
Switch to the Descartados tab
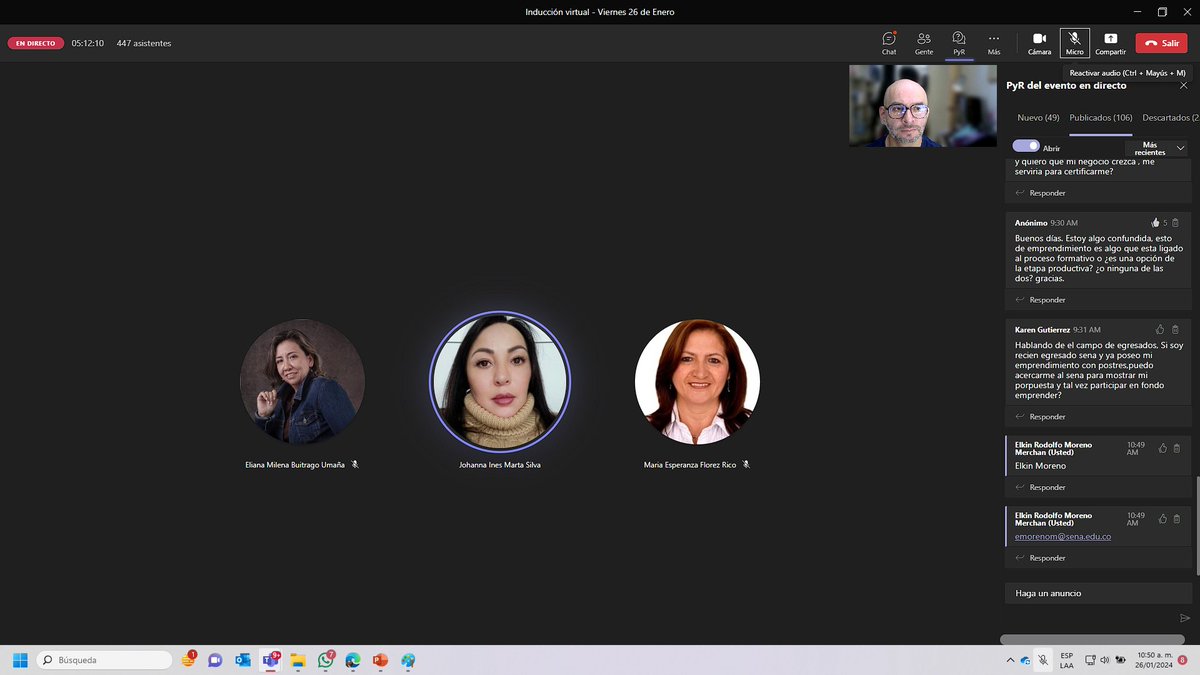point(1170,118)
